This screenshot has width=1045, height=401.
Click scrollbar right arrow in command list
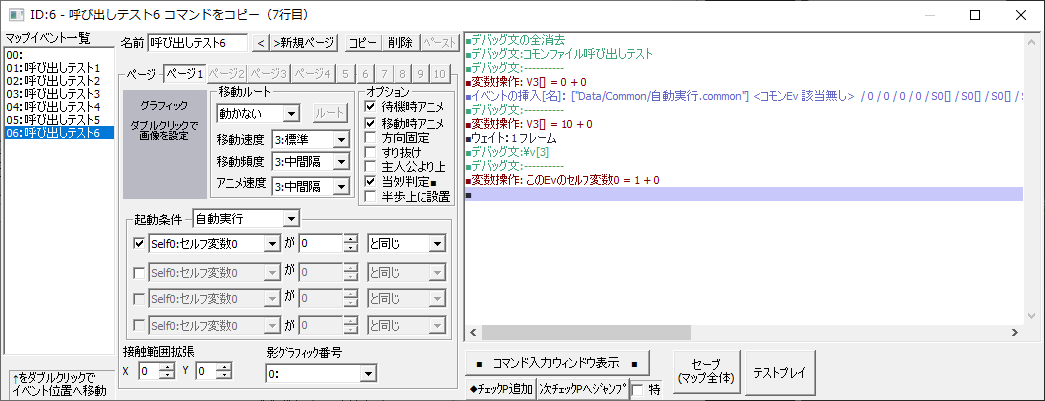(1014, 332)
